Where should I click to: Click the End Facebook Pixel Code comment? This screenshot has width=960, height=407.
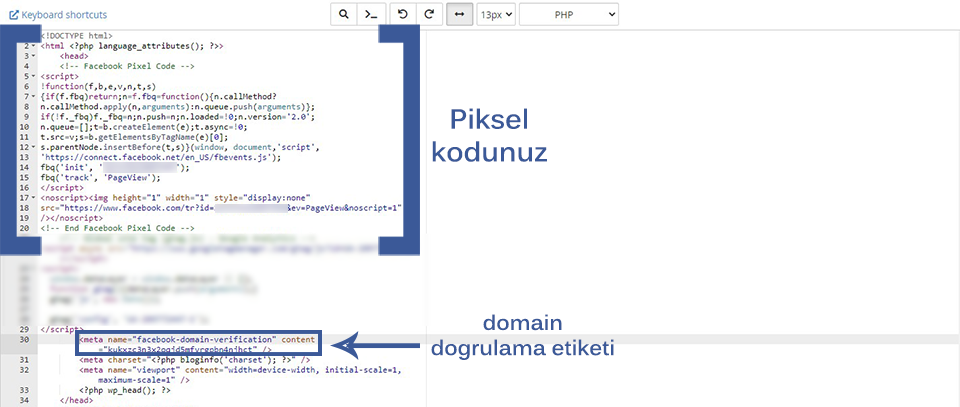click(118, 229)
